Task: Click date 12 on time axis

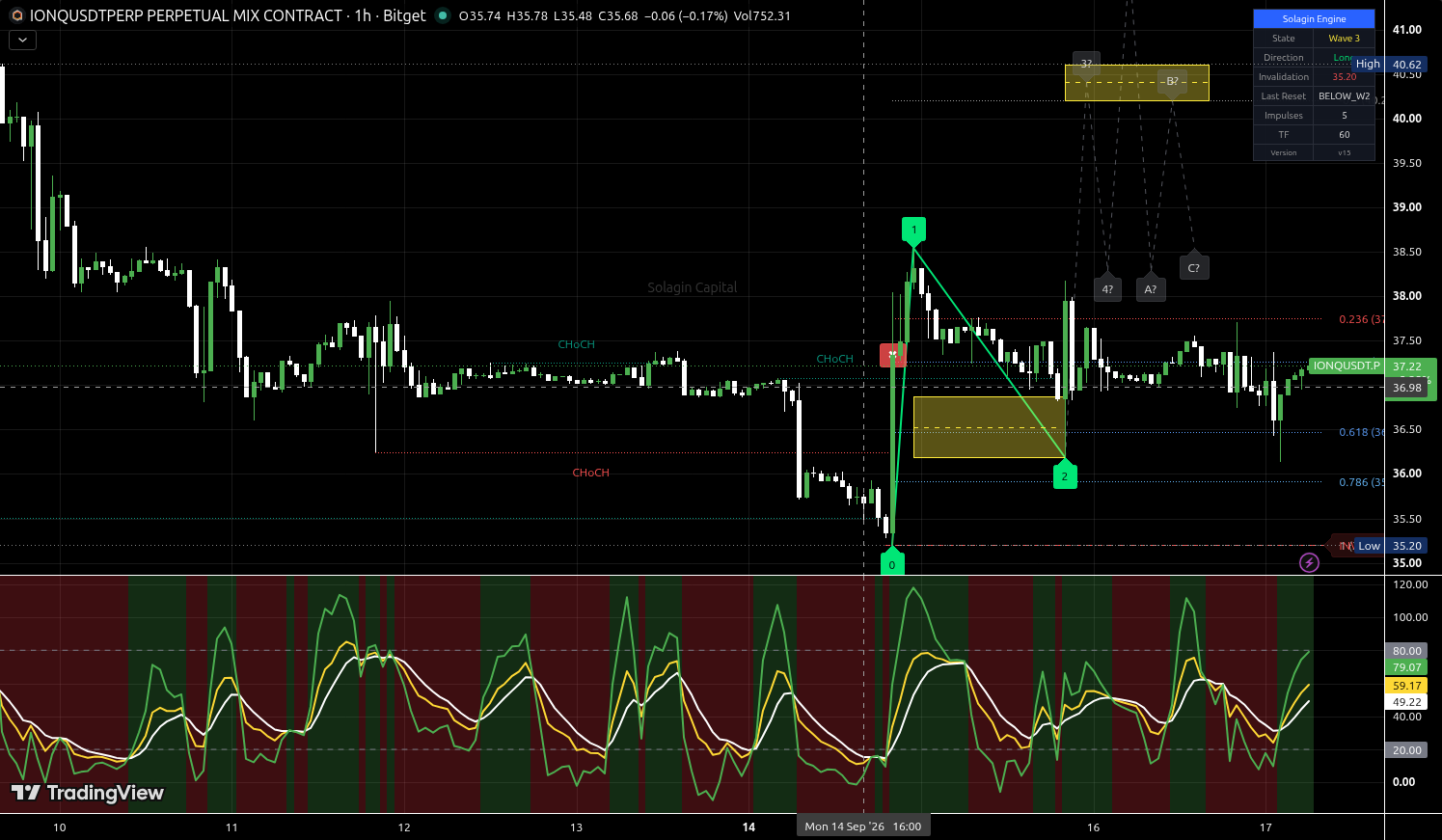Action: (404, 827)
